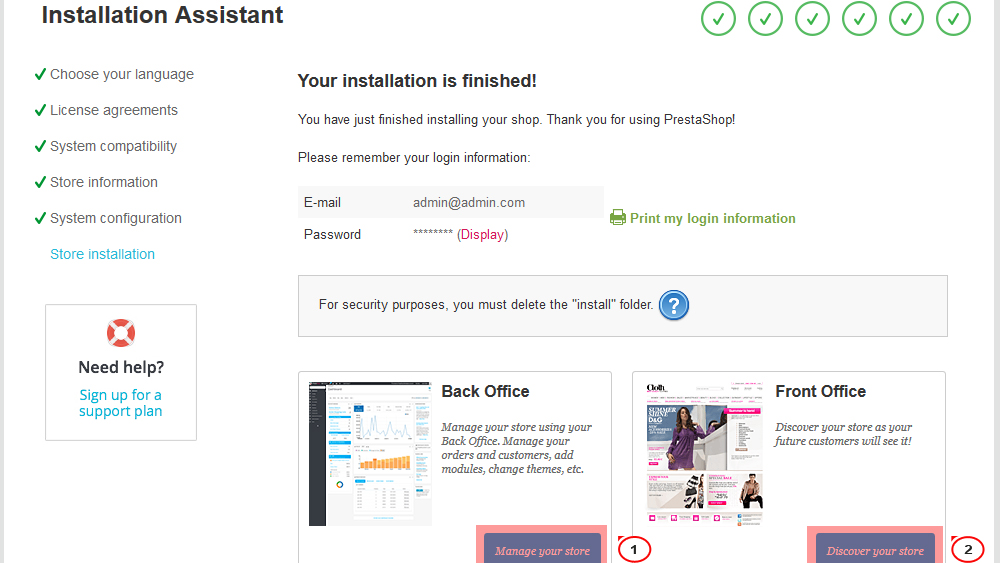Image resolution: width=1000 pixels, height=563 pixels.
Task: Reveal password via the Display link
Action: point(482,235)
